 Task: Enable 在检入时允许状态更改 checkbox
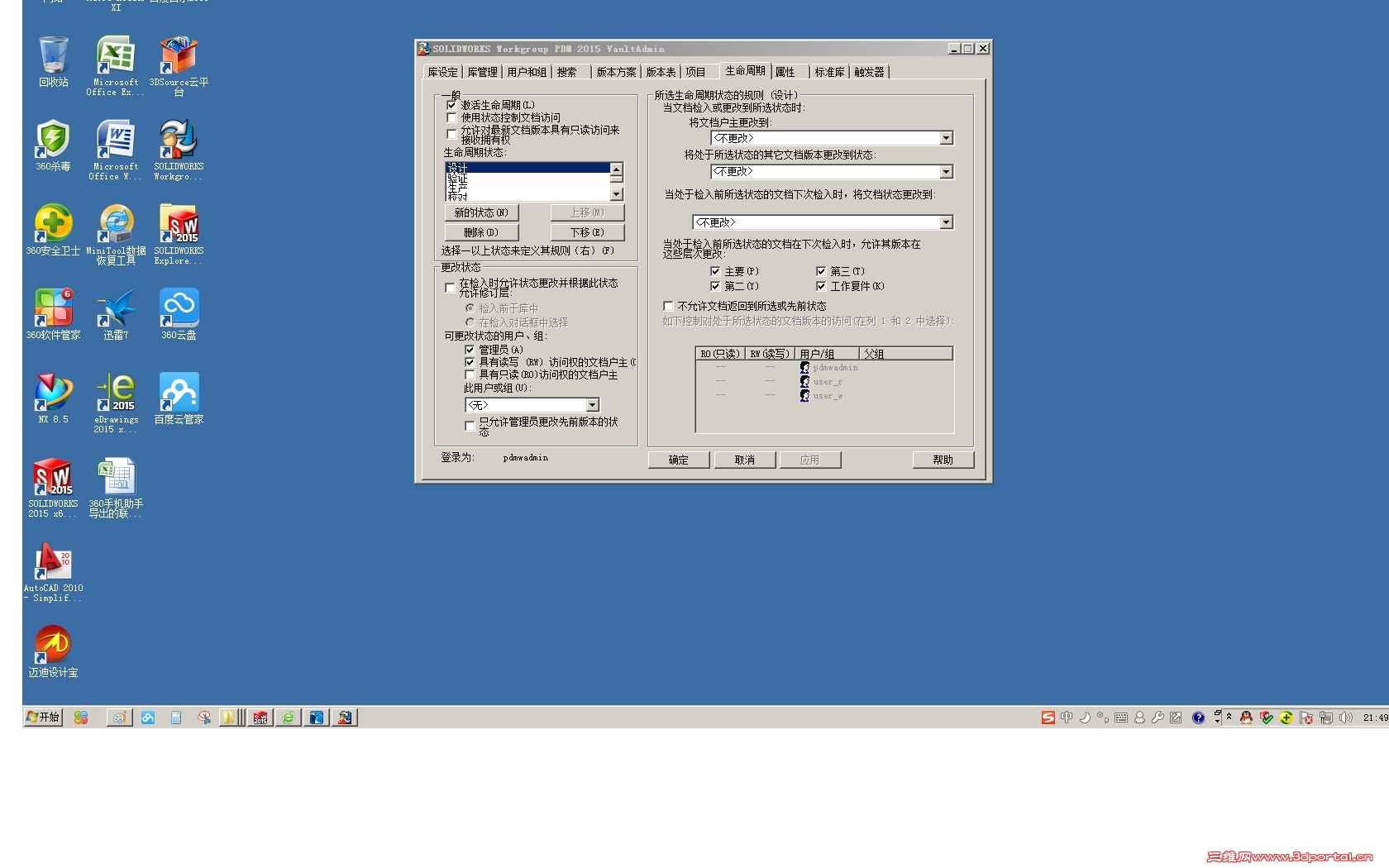coord(450,288)
